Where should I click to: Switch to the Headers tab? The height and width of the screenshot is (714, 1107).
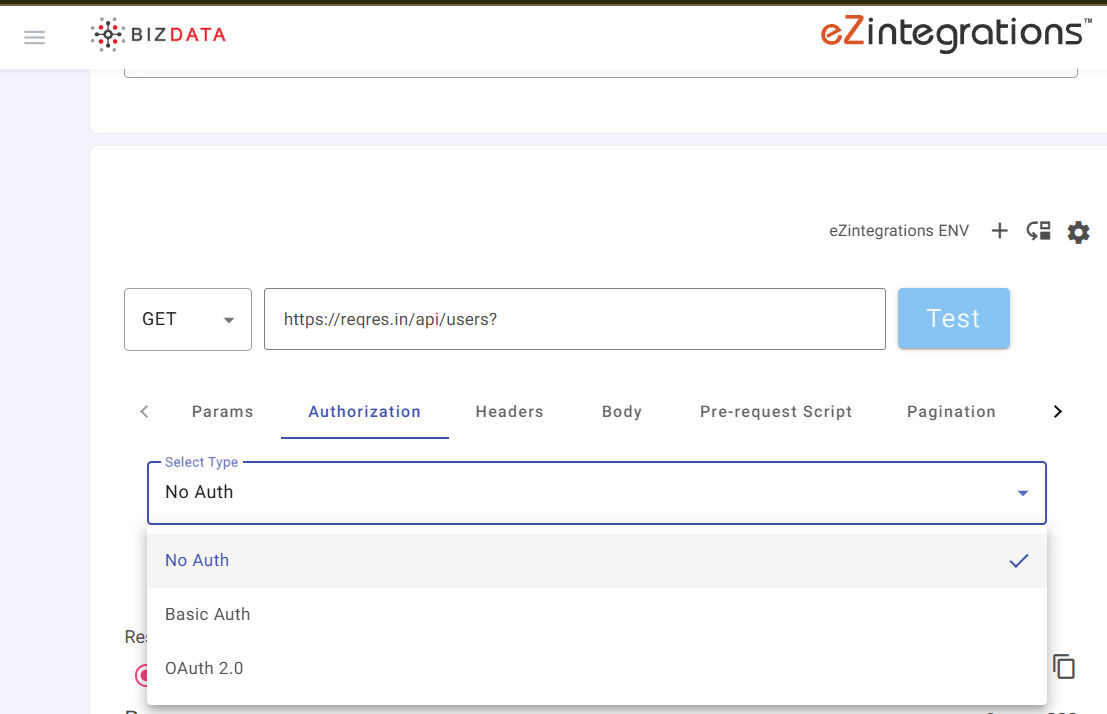(x=509, y=412)
